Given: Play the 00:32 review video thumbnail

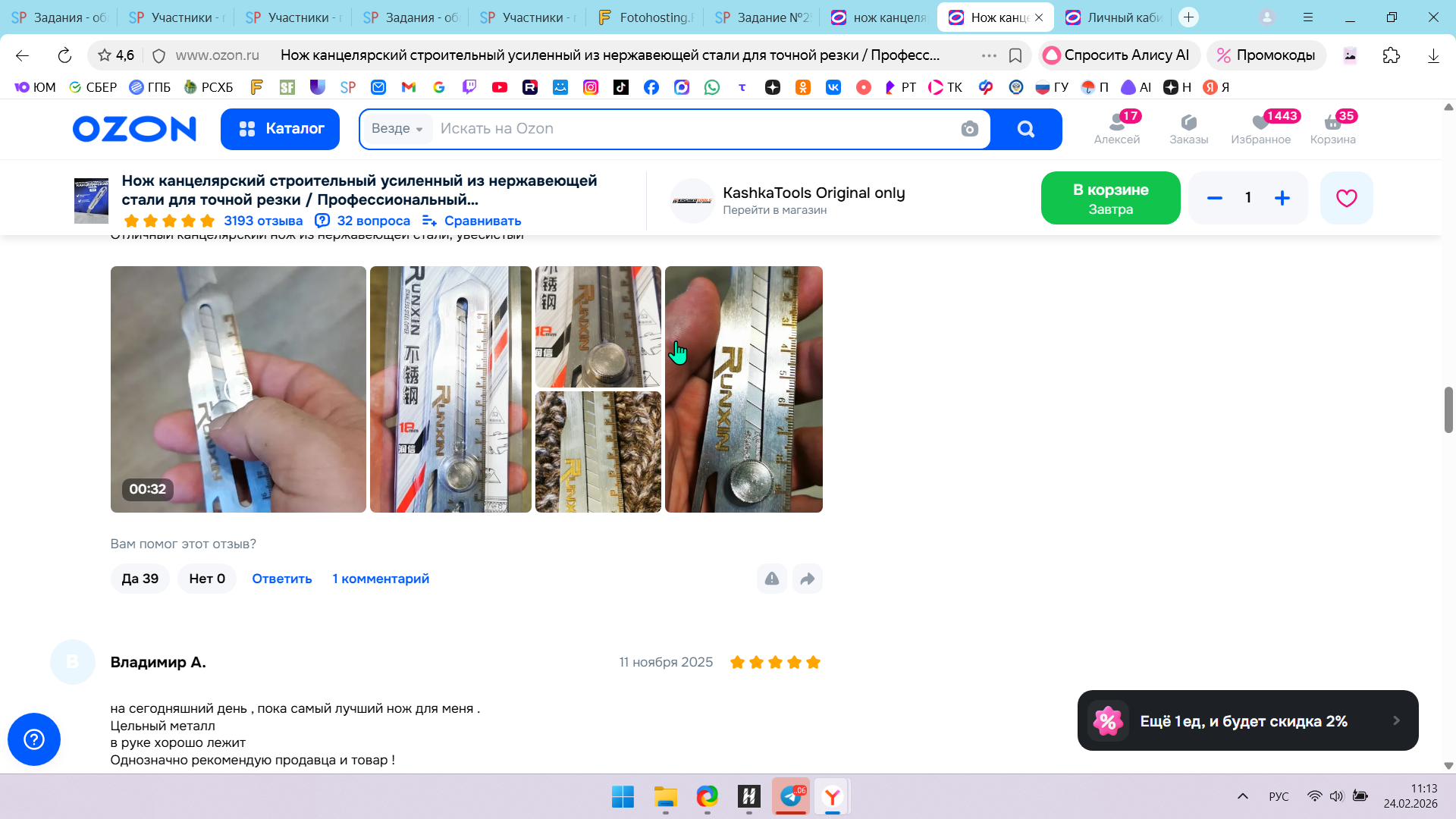Looking at the screenshot, I should [238, 389].
